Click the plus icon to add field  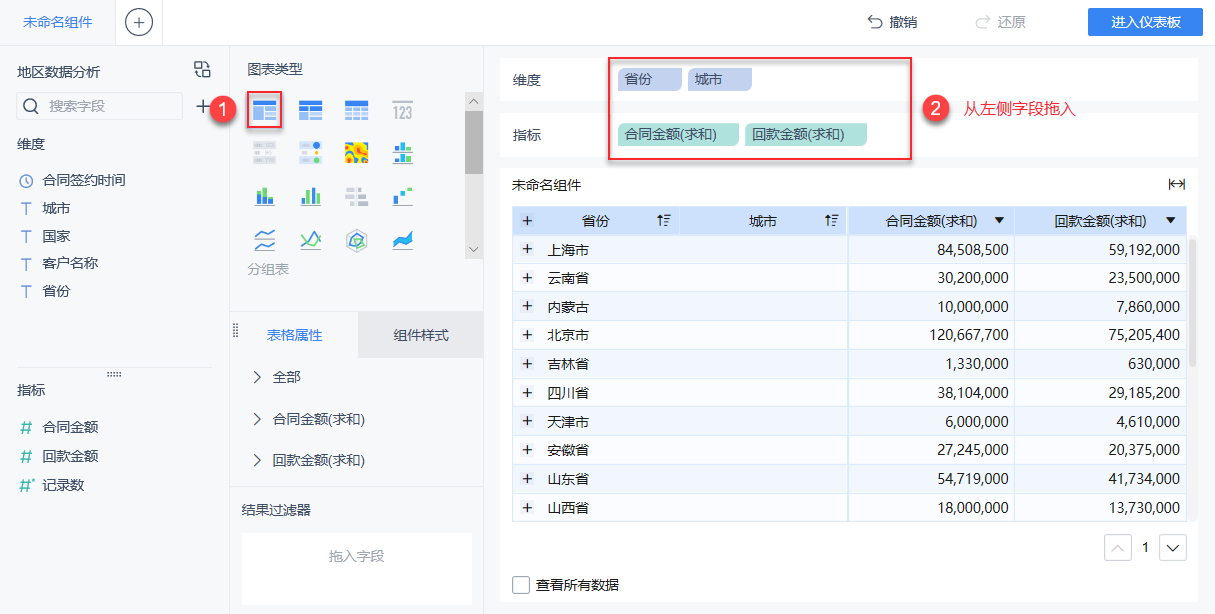coord(203,106)
